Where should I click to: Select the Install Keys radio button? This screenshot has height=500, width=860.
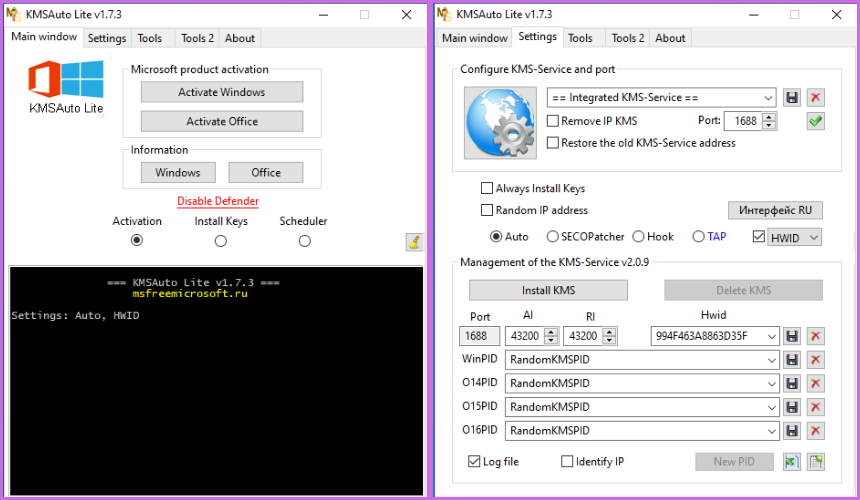click(x=221, y=241)
